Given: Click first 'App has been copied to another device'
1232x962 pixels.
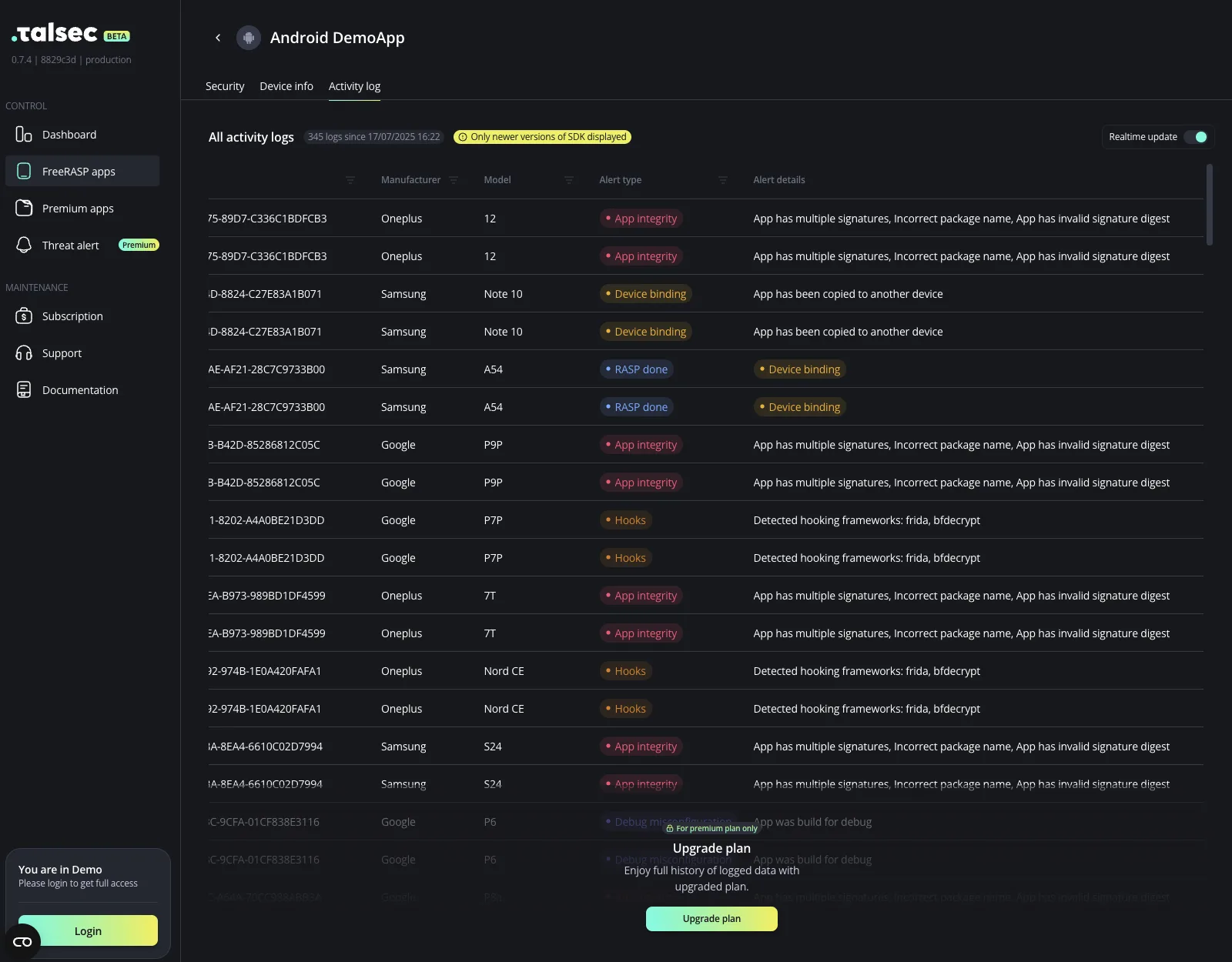Looking at the screenshot, I should coord(848,294).
